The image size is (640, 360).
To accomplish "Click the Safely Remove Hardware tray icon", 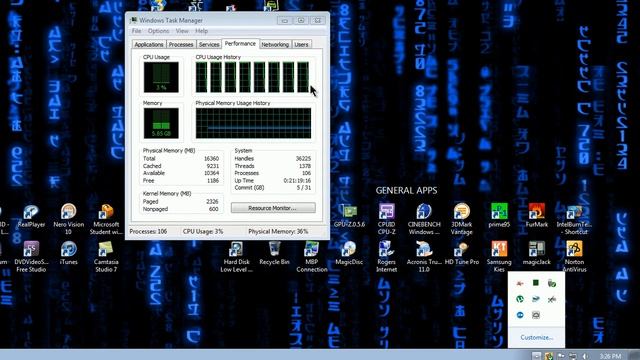I will 552,283.
